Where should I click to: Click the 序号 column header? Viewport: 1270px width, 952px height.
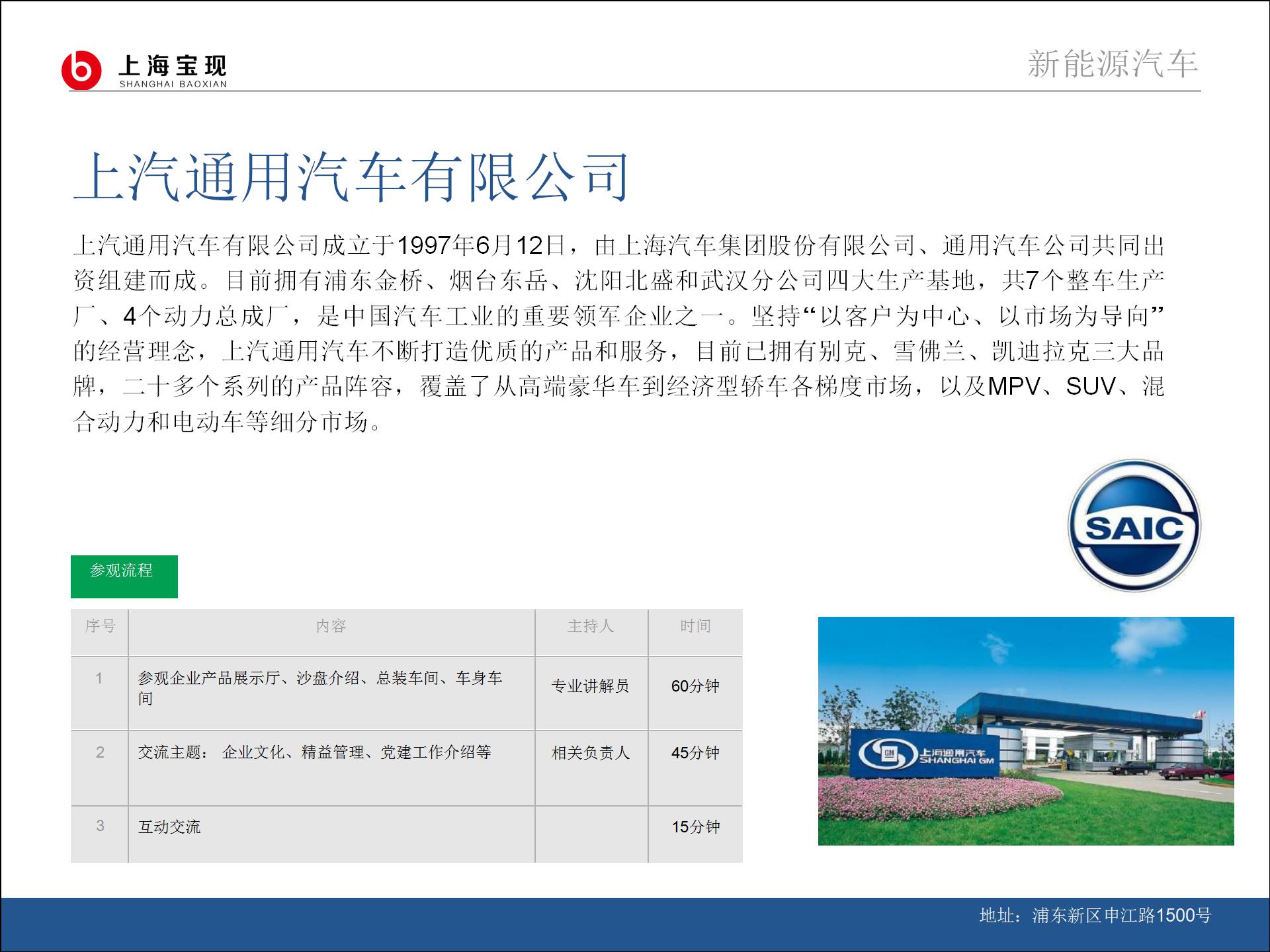click(x=100, y=633)
